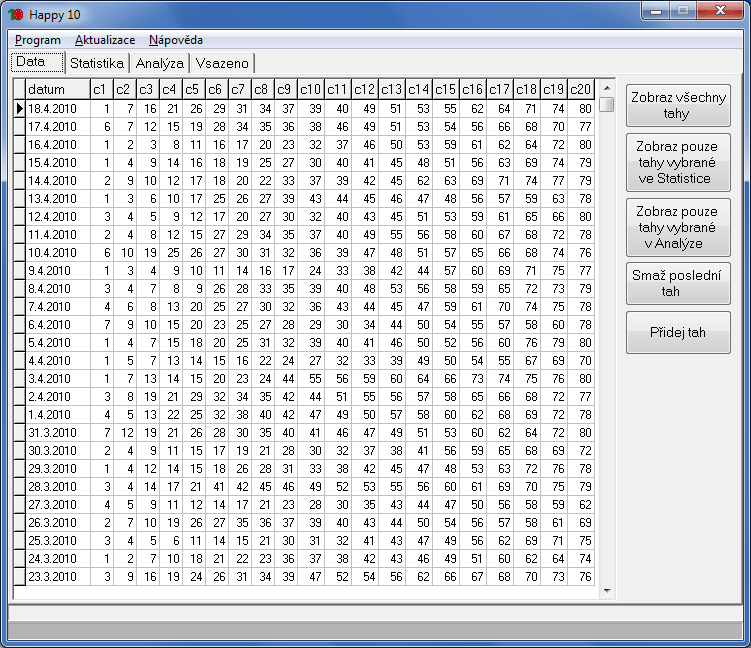This screenshot has height=648, width=751.
Task: Click the Přidej tah button
Action: coord(678,332)
